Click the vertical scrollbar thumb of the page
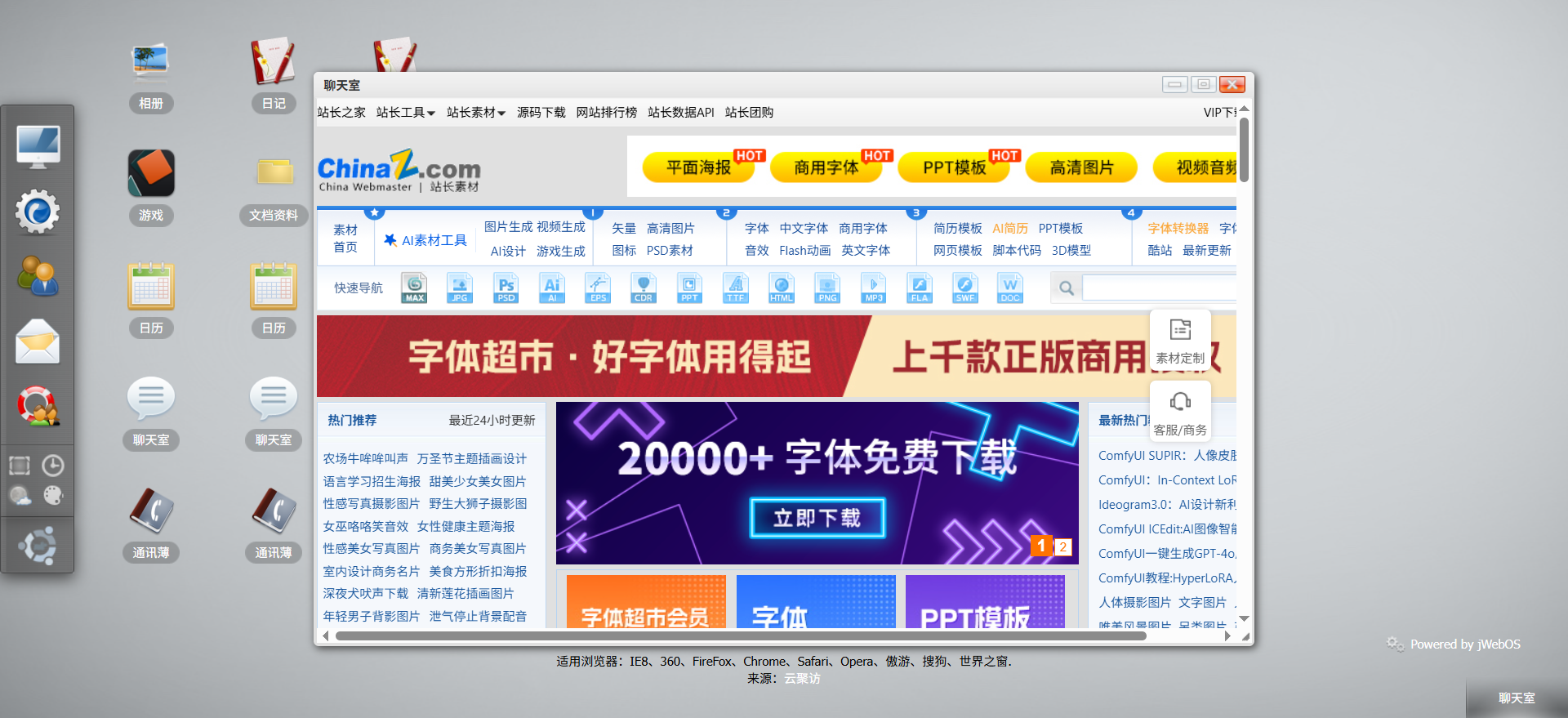The image size is (1568, 718). [1244, 149]
